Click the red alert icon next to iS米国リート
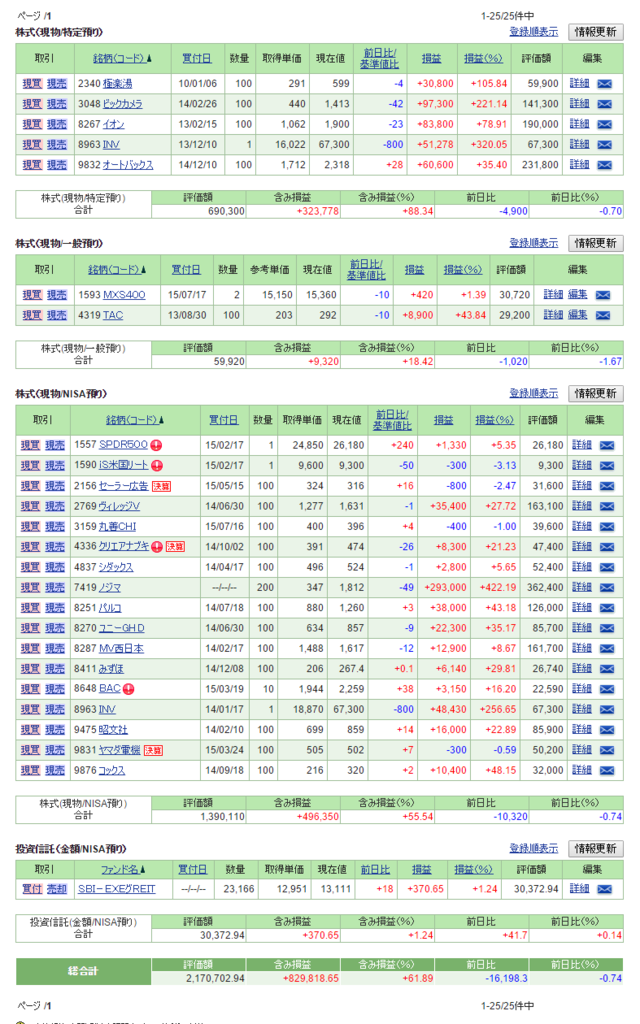The height and width of the screenshot is (1024, 640). click(x=157, y=466)
